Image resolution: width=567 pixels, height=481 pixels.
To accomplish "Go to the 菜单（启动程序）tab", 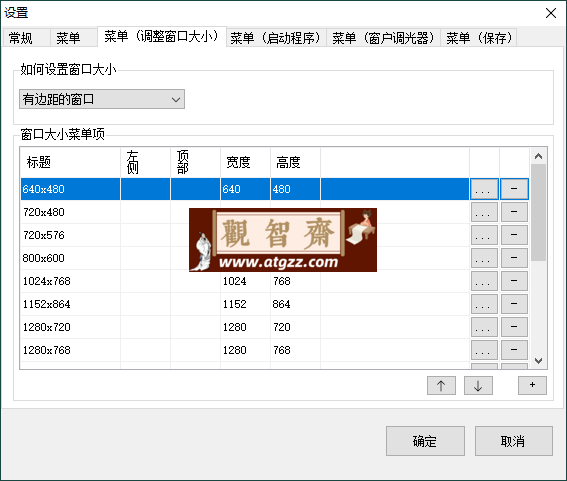I will click(276, 38).
